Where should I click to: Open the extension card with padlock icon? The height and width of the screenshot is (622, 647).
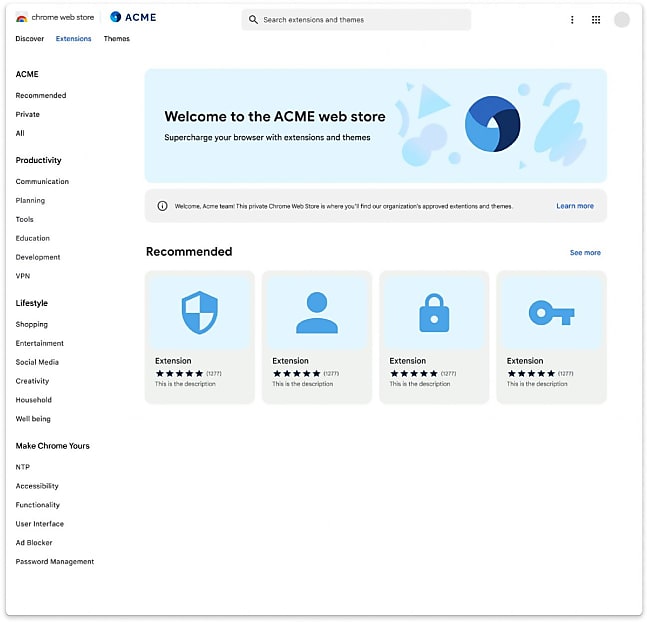click(434, 337)
